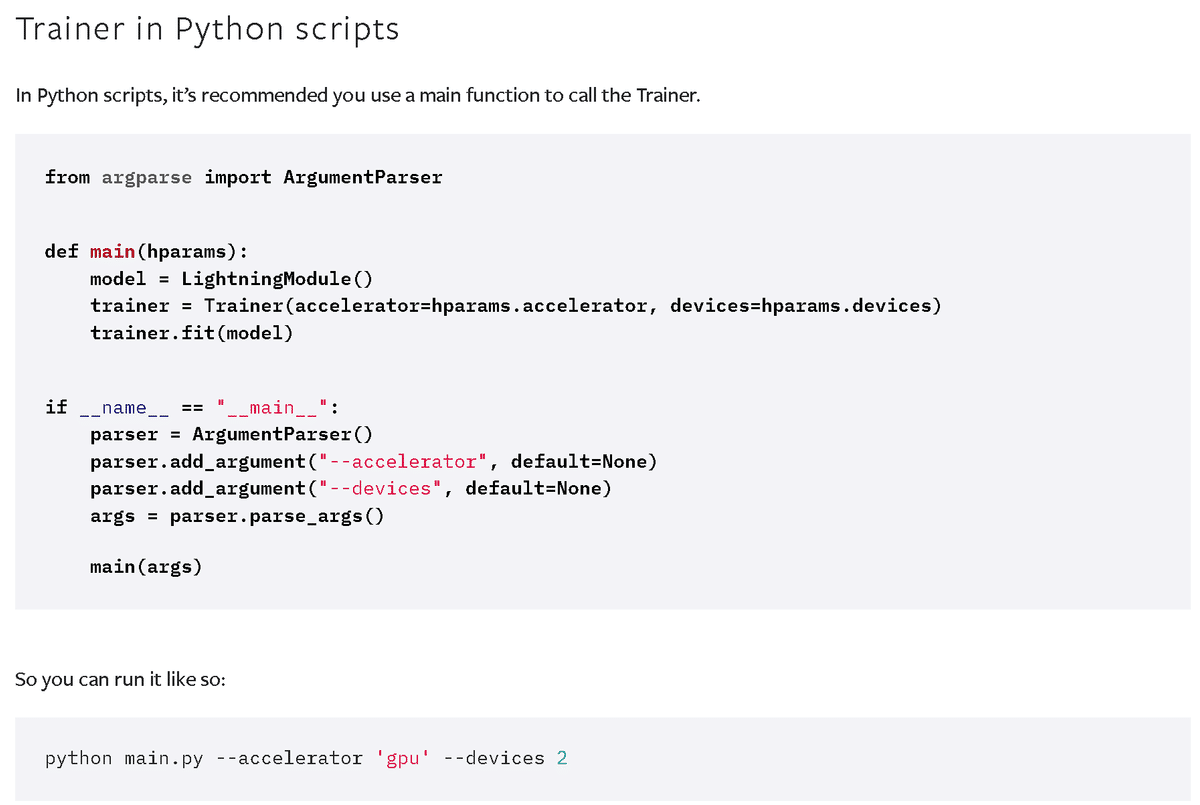
Task: Click the blue '__name__' identifier
Action: 124,406
